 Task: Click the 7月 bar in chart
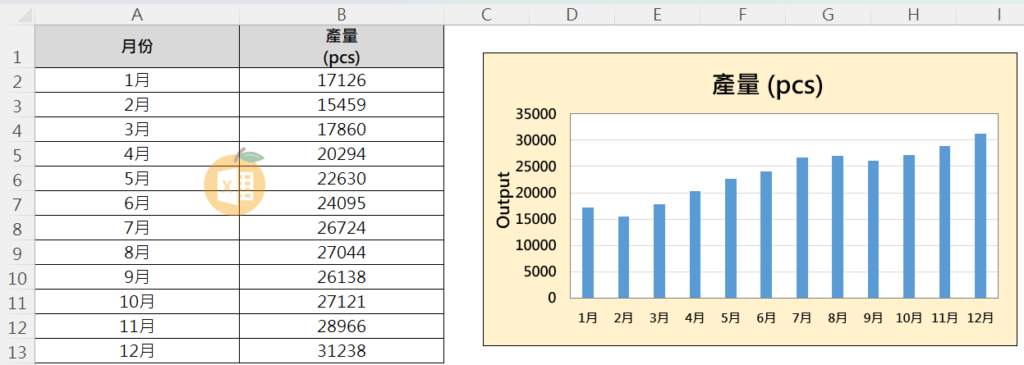pos(802,228)
